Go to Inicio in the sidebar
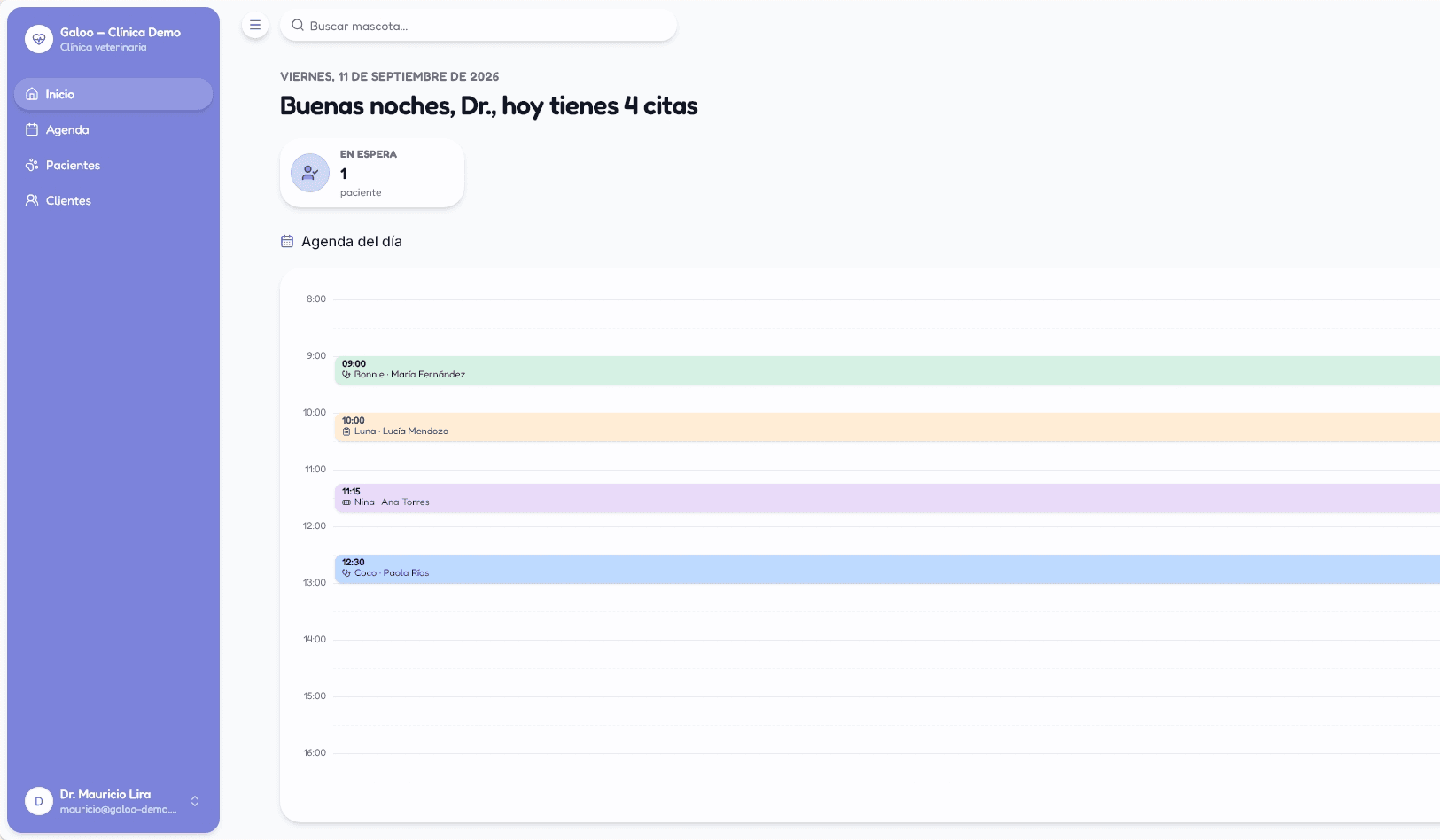 click(113, 94)
